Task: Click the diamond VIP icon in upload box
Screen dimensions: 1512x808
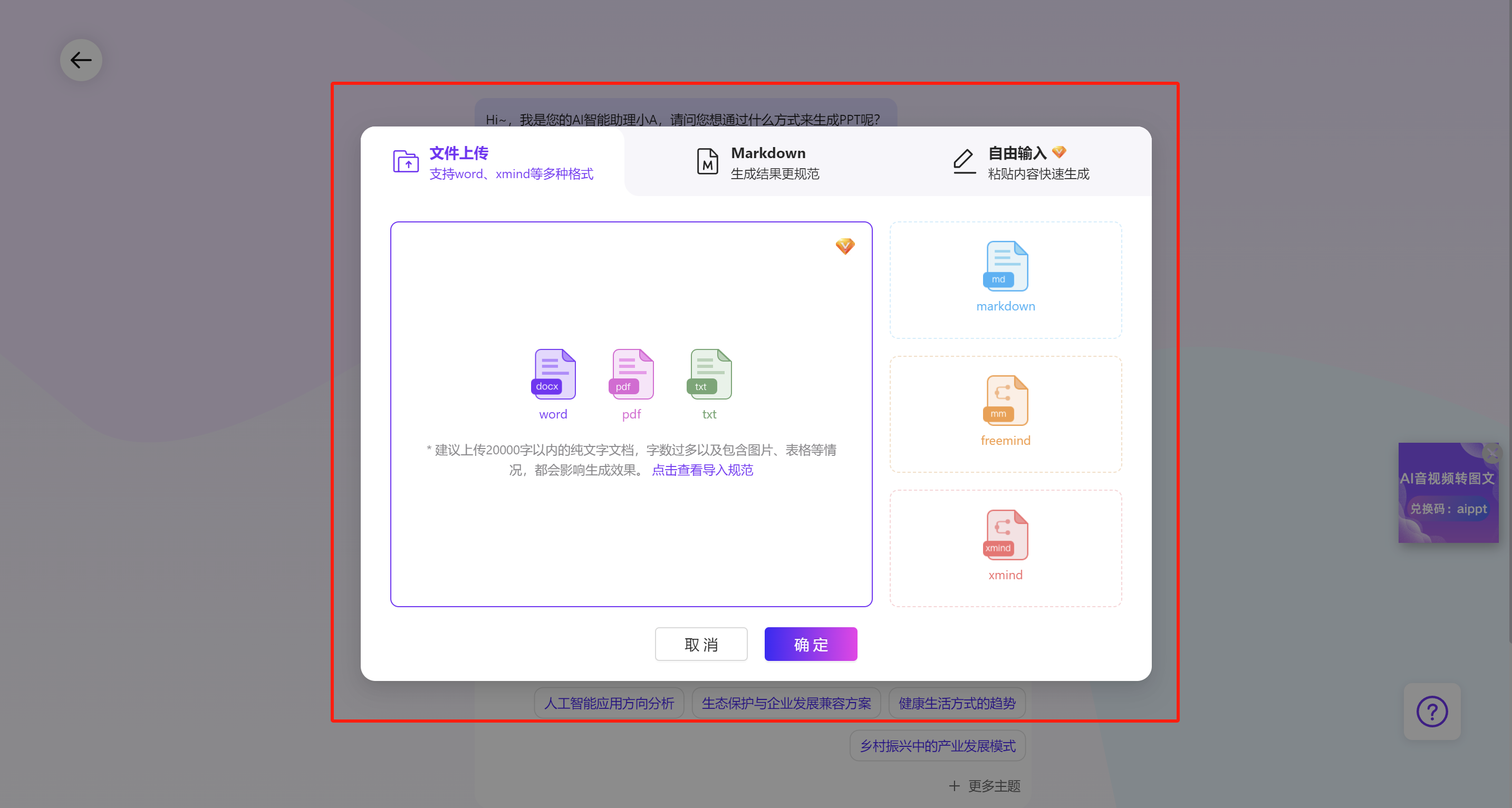Action: click(x=845, y=246)
